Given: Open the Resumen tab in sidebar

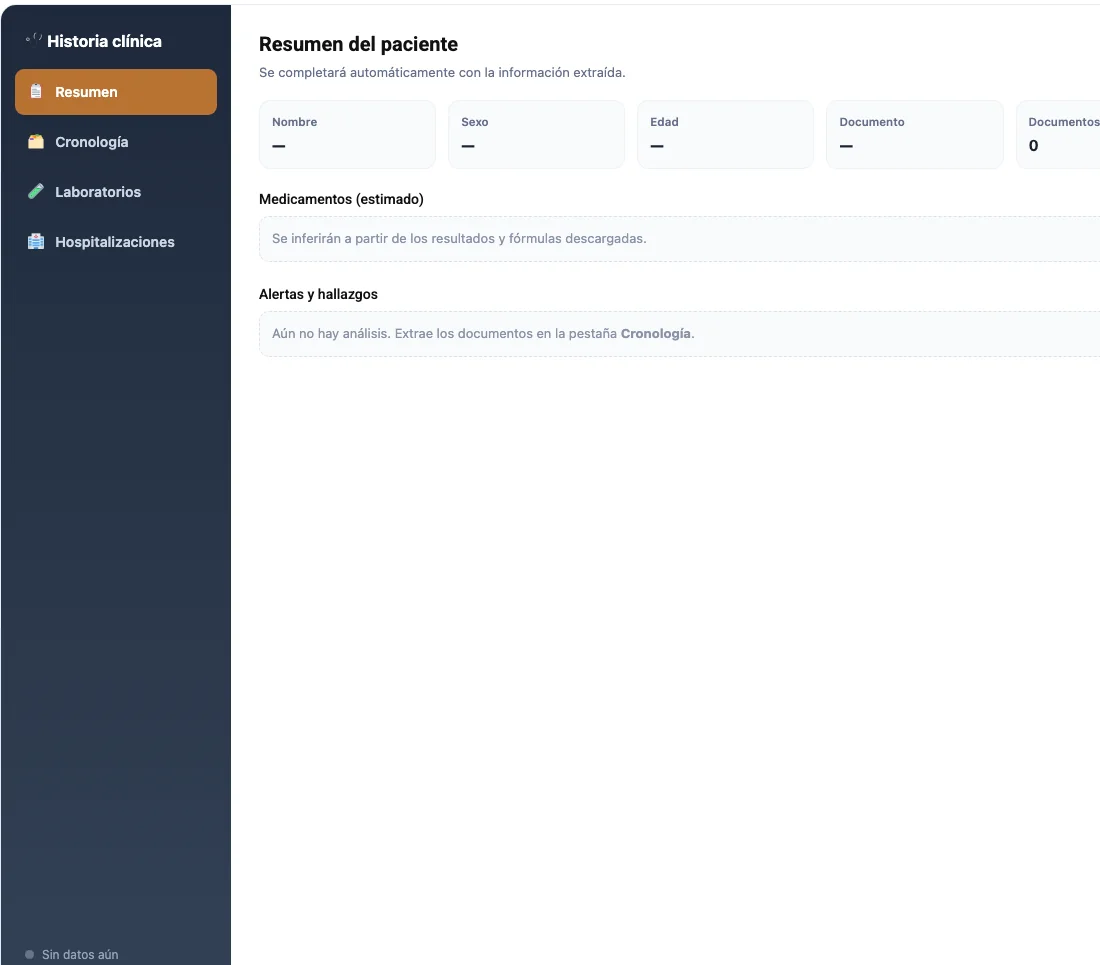Looking at the screenshot, I should (116, 92).
